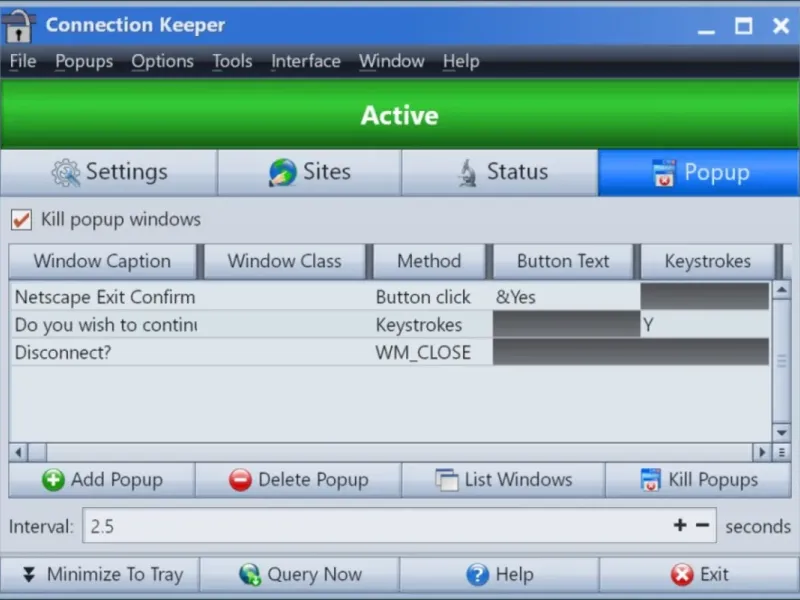Click the Query Now button
This screenshot has height=600, width=800.
(x=300, y=574)
